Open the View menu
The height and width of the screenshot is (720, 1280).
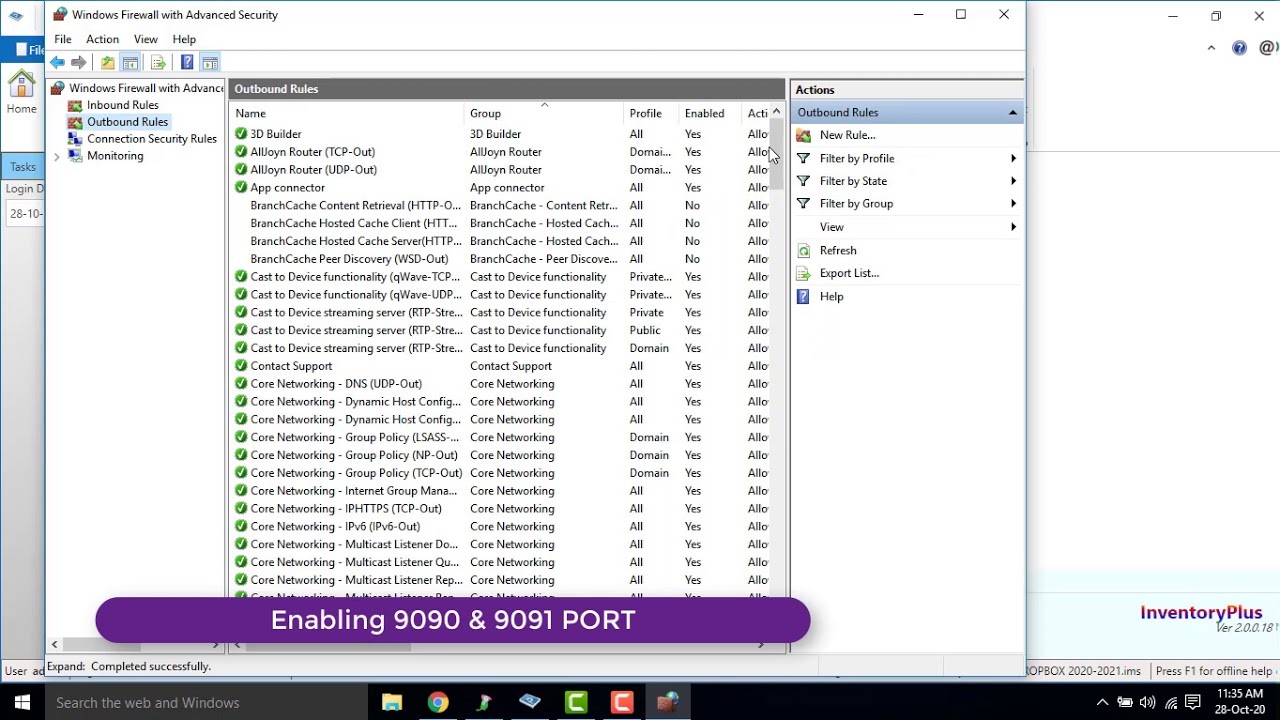pyautogui.click(x=146, y=39)
